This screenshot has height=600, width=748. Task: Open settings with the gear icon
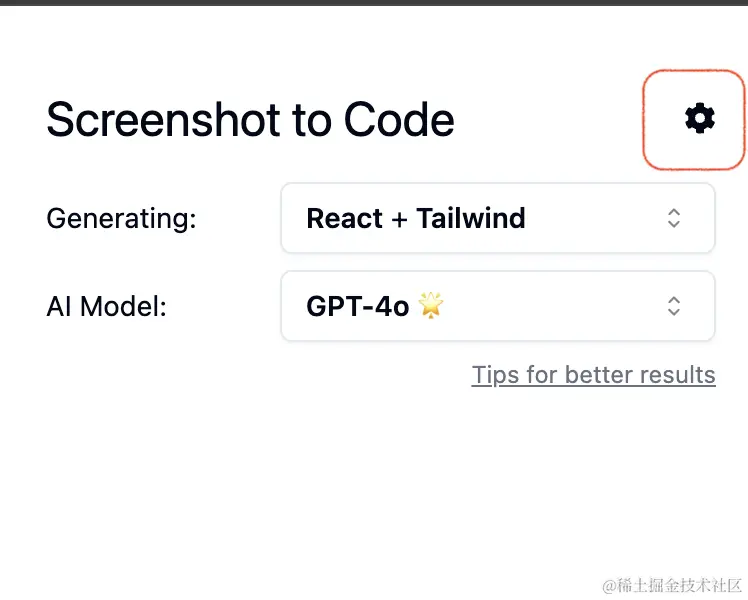[699, 118]
